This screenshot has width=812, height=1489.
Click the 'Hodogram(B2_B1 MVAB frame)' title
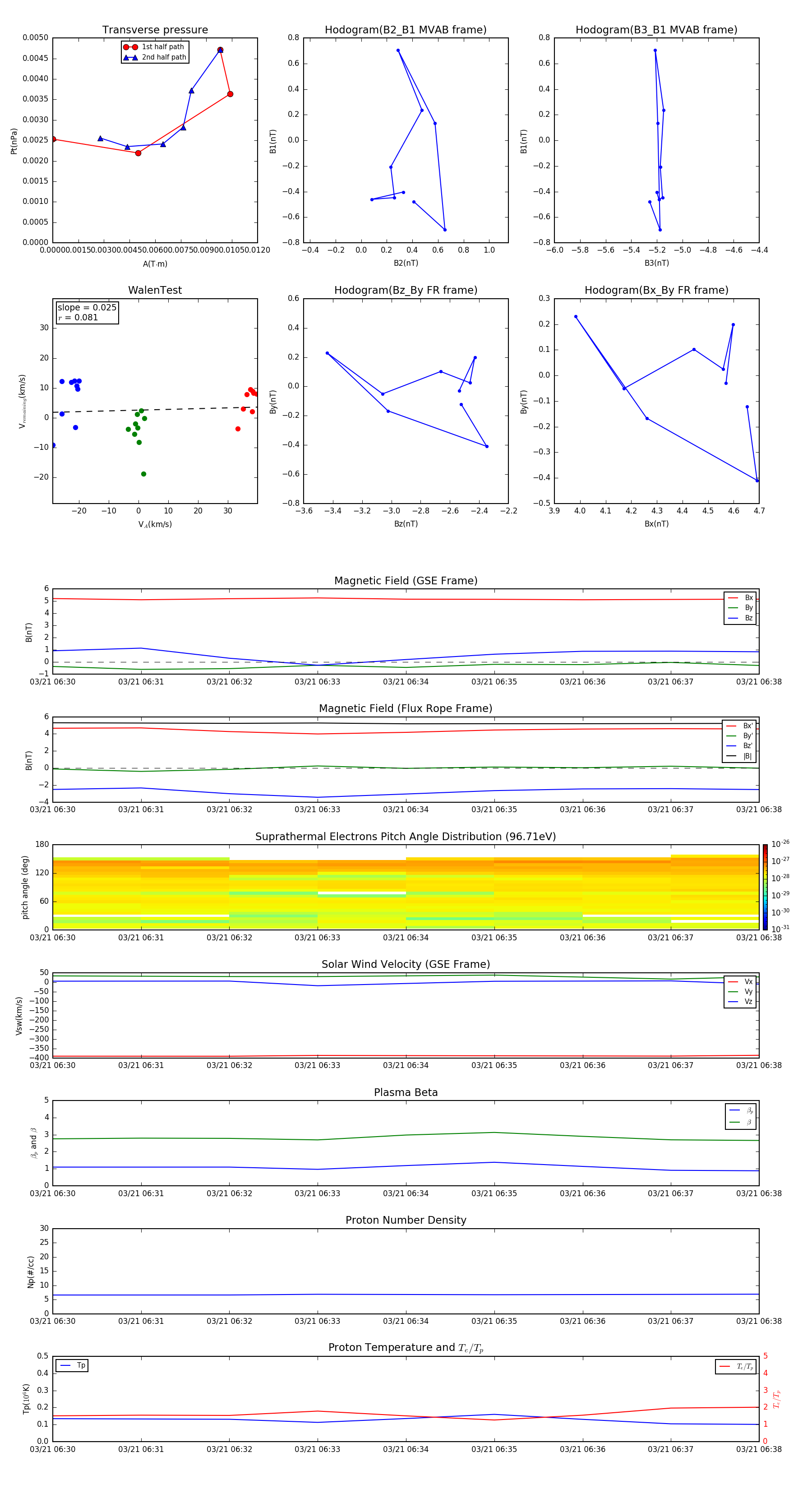click(x=406, y=29)
